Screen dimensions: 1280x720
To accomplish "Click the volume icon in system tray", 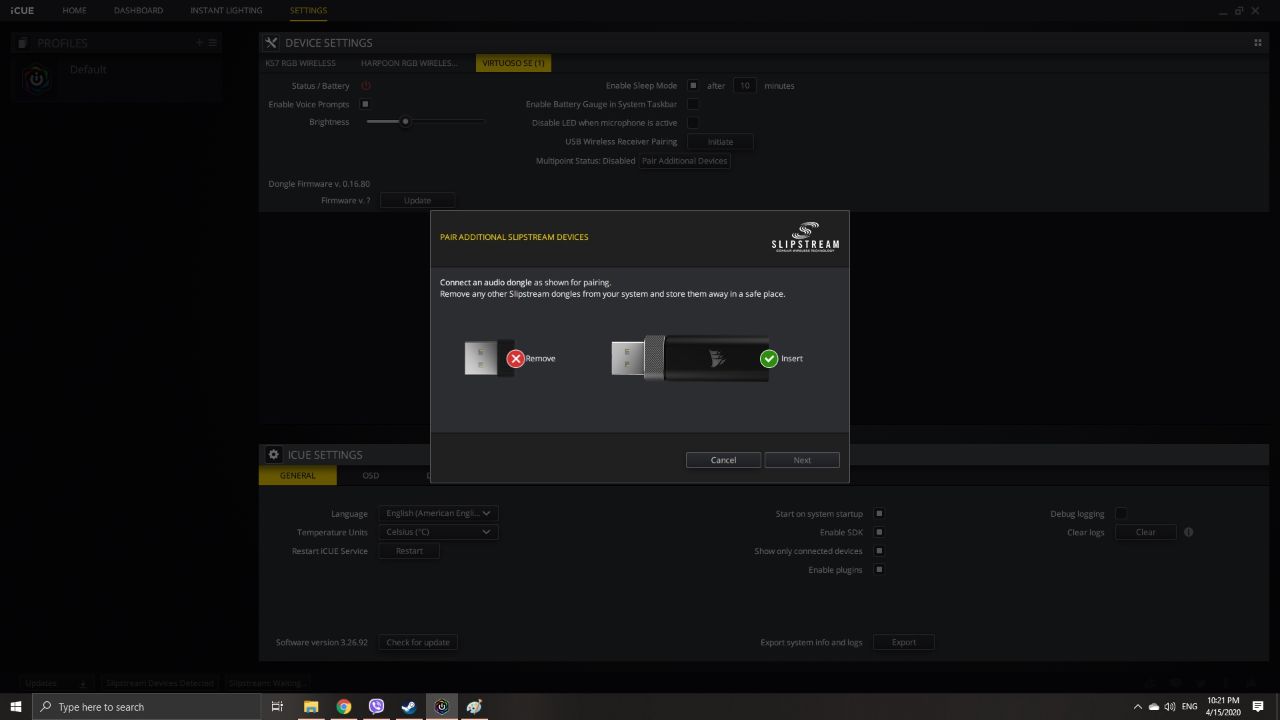I will point(1170,707).
